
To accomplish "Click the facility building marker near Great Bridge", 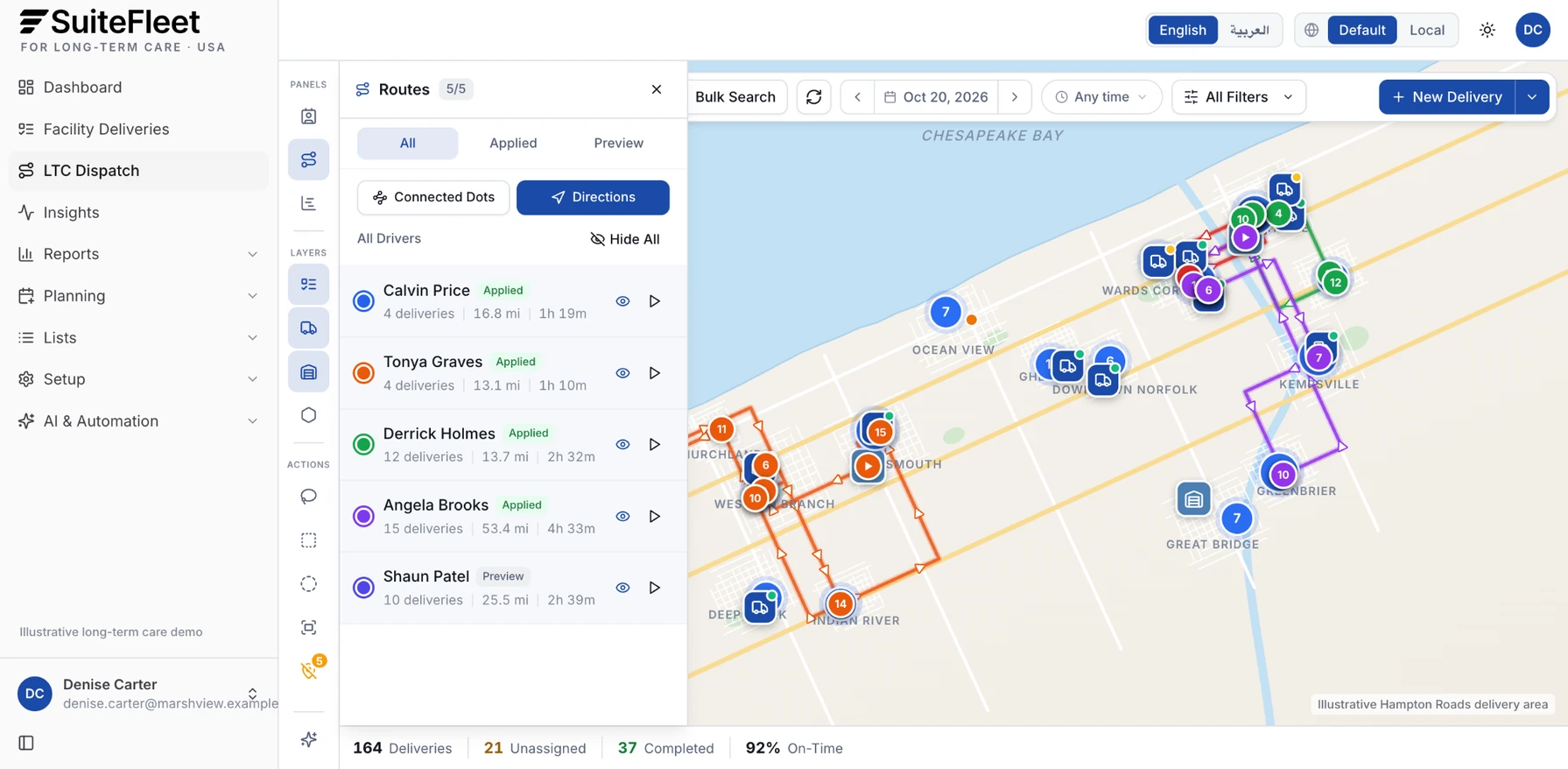I will click(x=1193, y=499).
